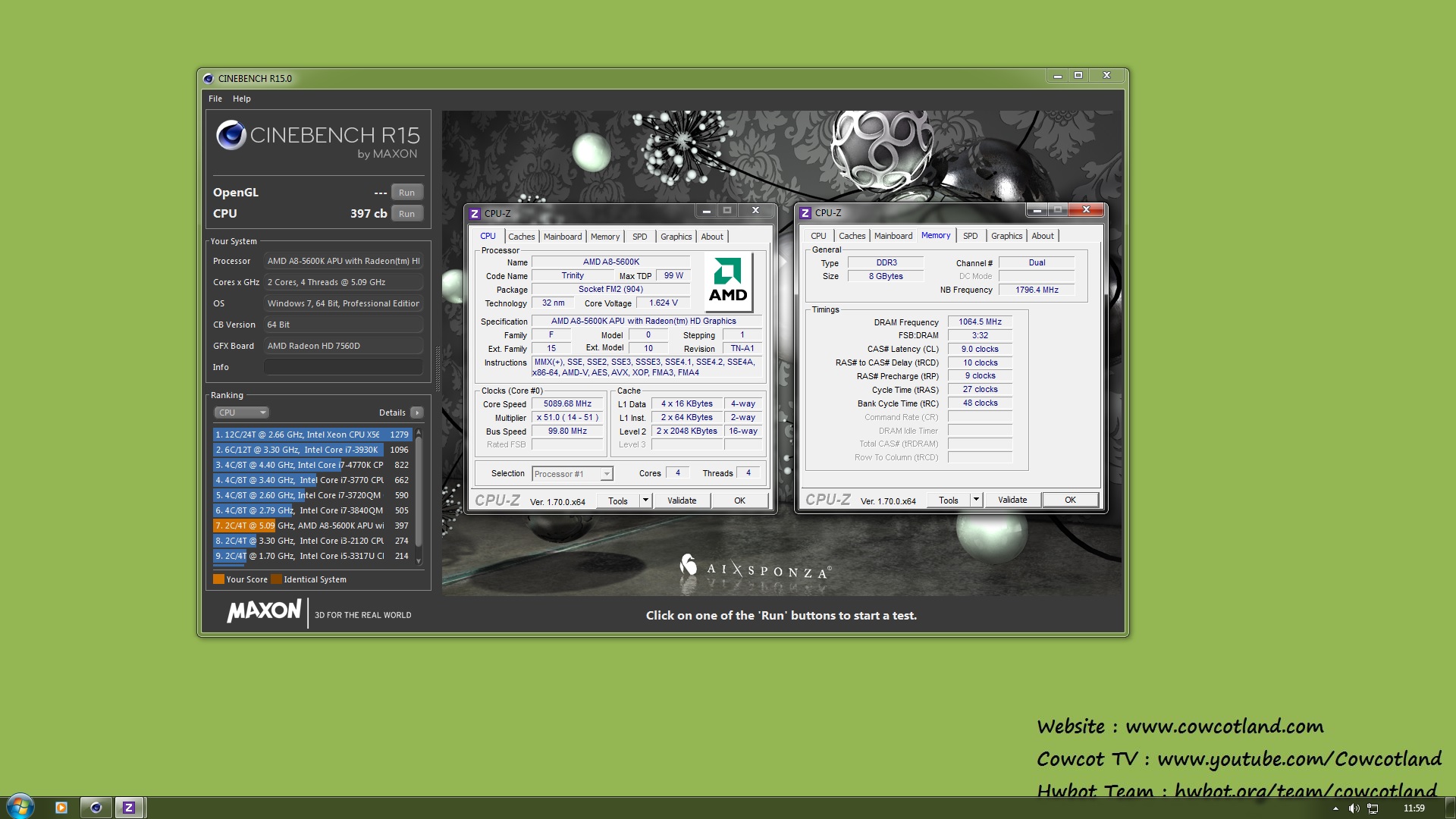The image size is (1456, 819).
Task: Open Mainboard tab in right CPU-Z
Action: pyautogui.click(x=893, y=236)
